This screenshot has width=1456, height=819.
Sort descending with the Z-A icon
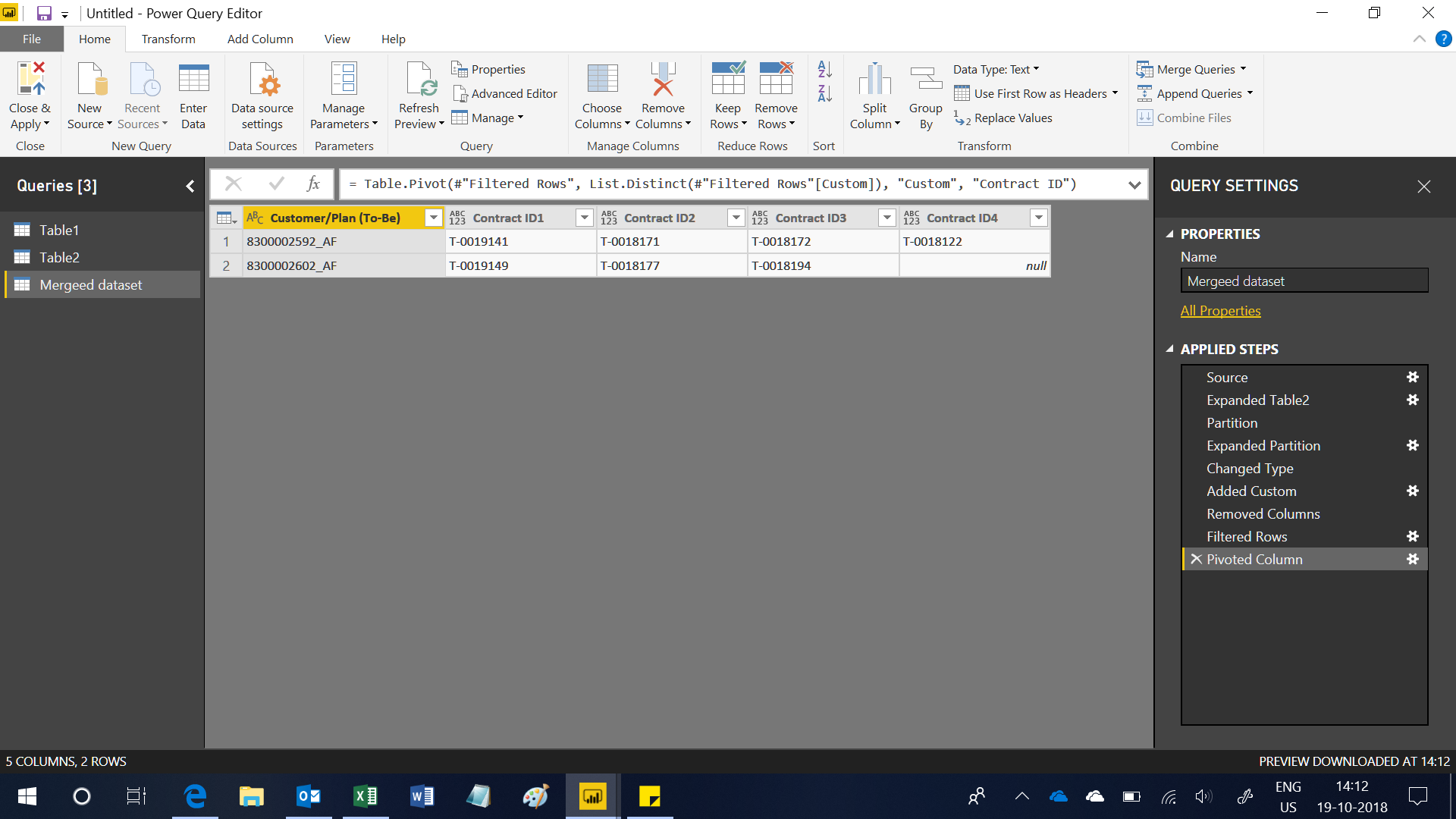coord(824,93)
